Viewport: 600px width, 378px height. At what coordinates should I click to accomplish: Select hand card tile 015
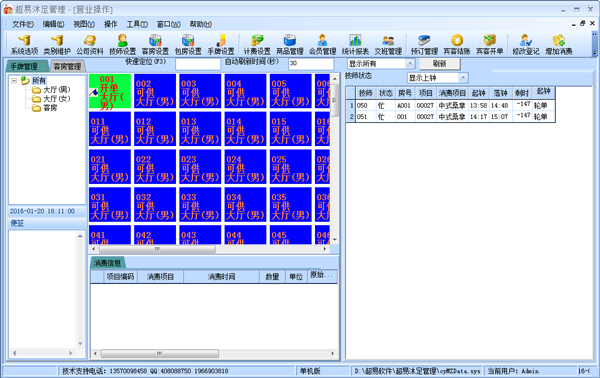tap(290, 129)
